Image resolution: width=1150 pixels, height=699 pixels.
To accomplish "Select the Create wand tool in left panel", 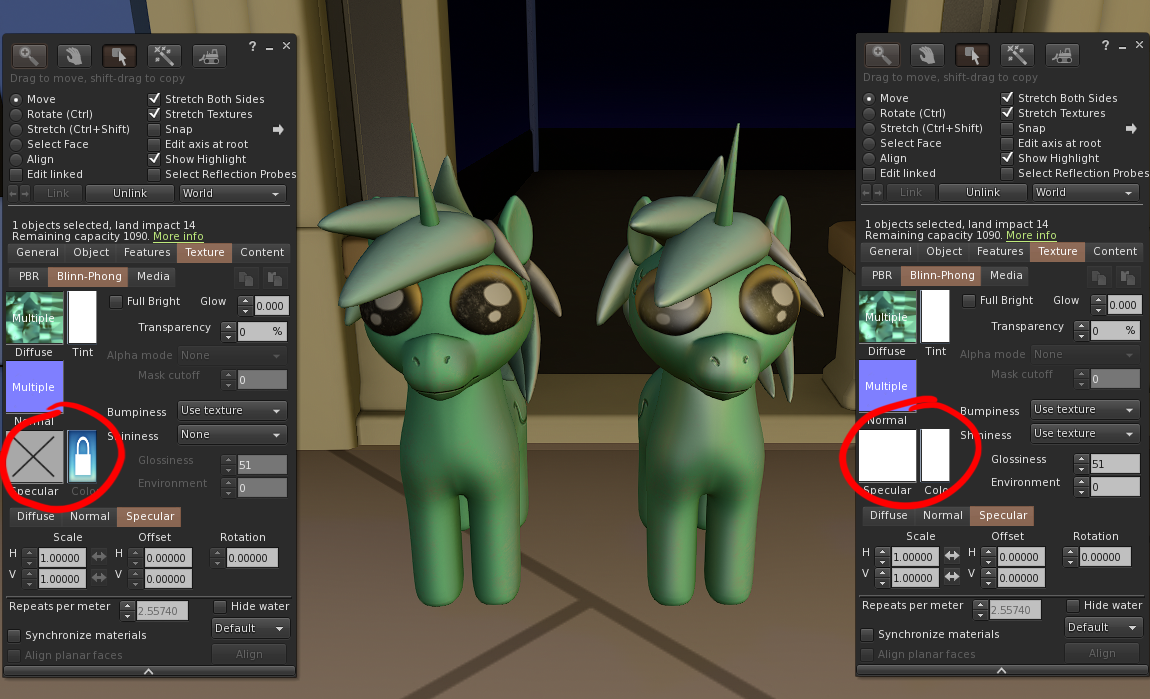I will [164, 56].
